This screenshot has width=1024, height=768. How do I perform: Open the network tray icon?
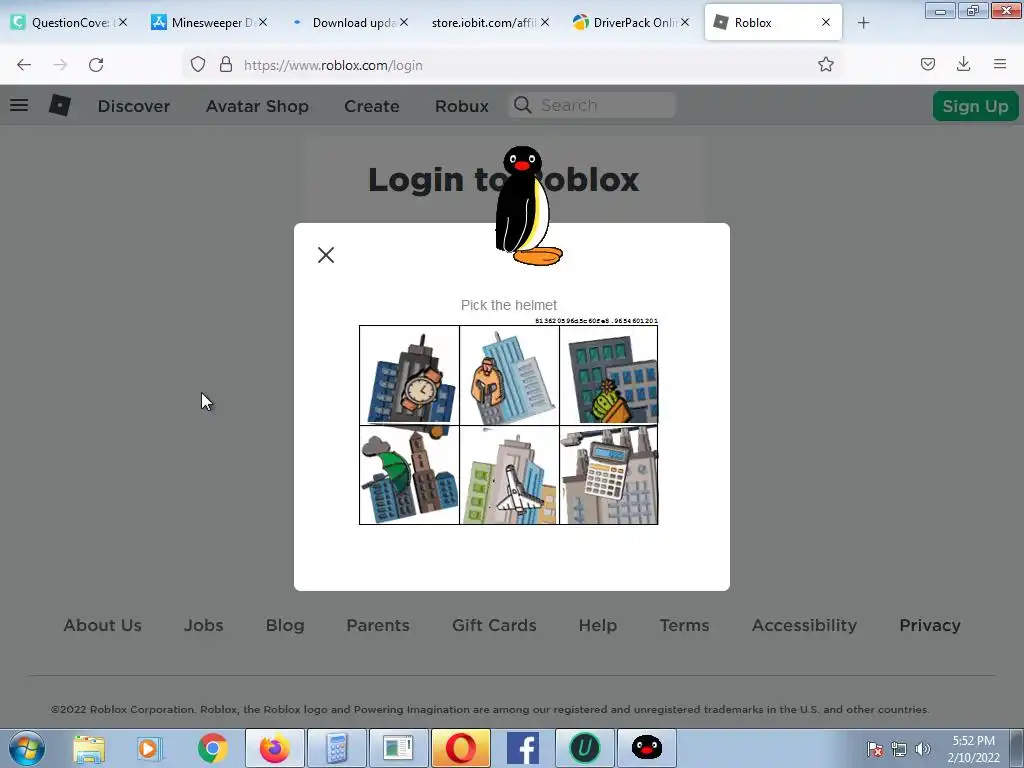click(x=899, y=749)
